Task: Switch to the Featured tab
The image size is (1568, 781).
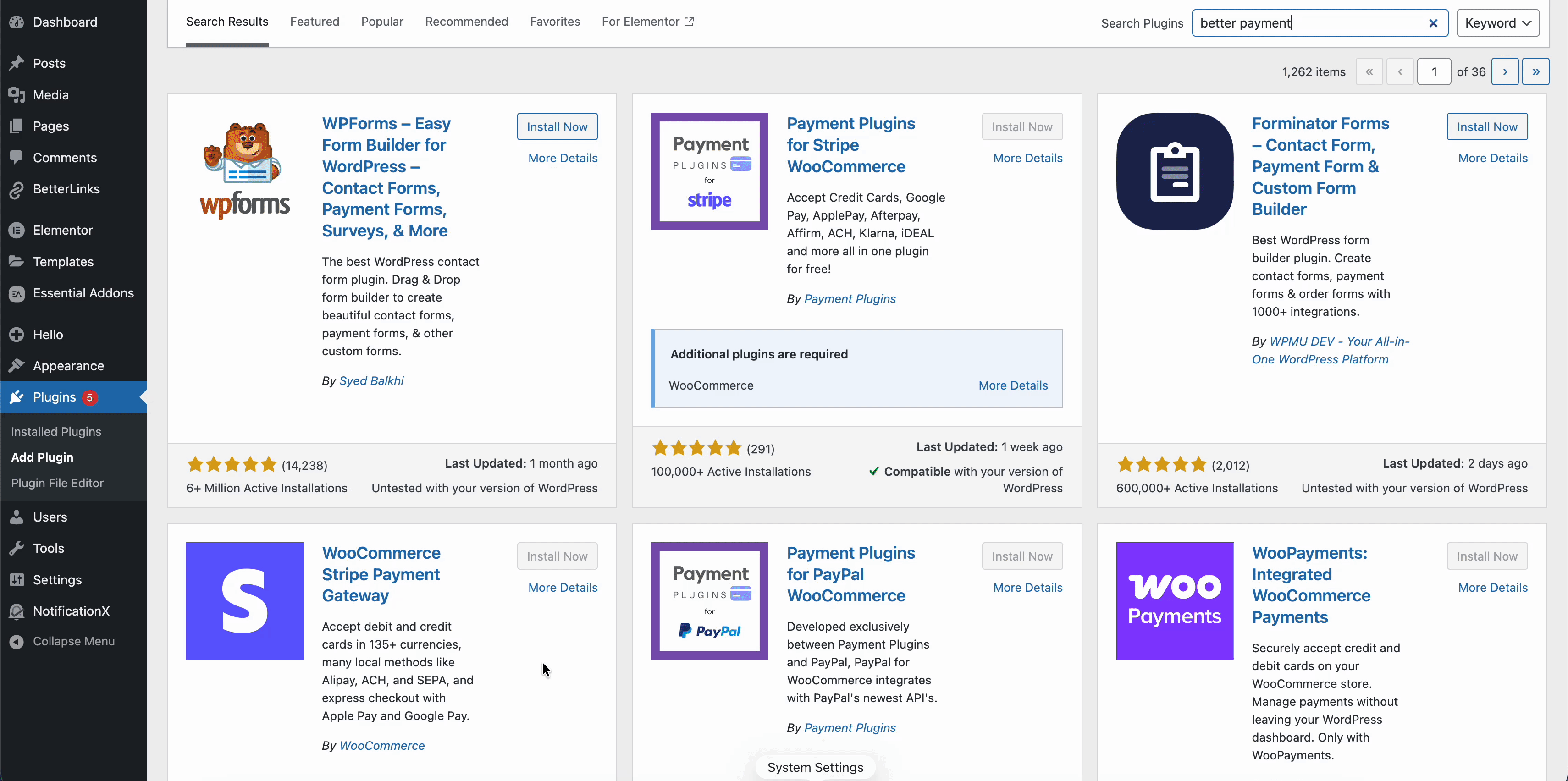Action: coord(314,21)
